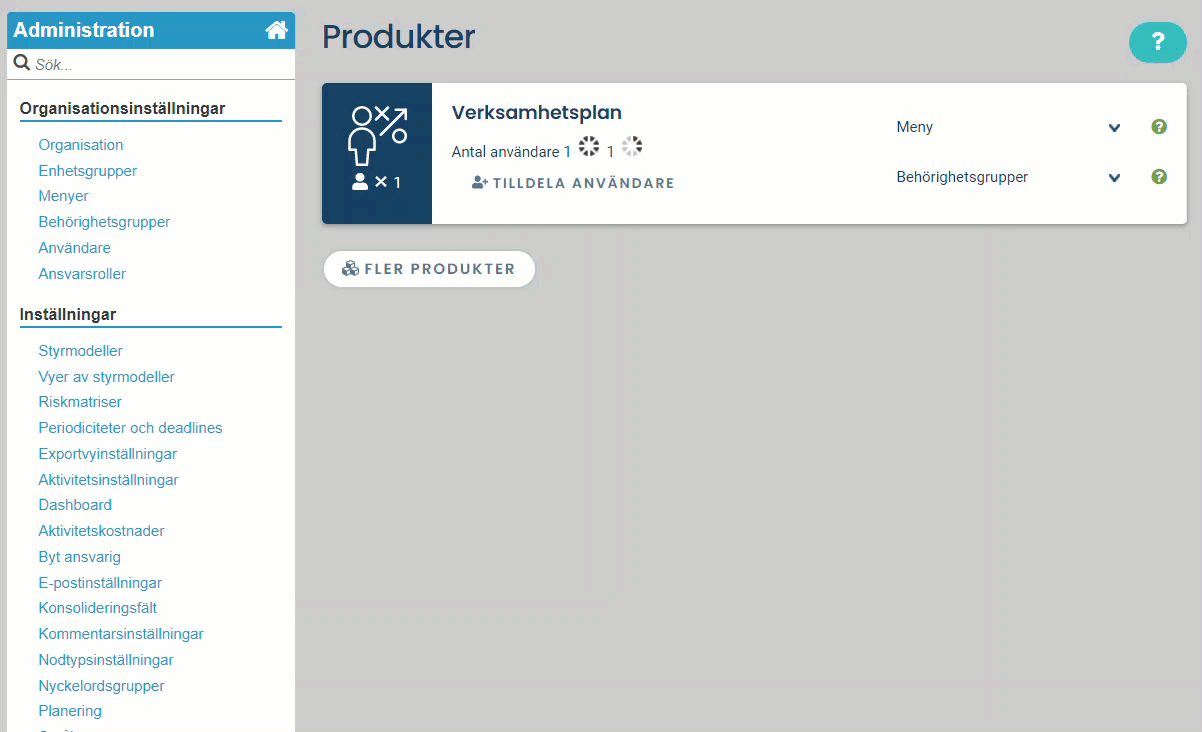Open Användare in the sidebar menu
The height and width of the screenshot is (732, 1202).
tap(74, 248)
